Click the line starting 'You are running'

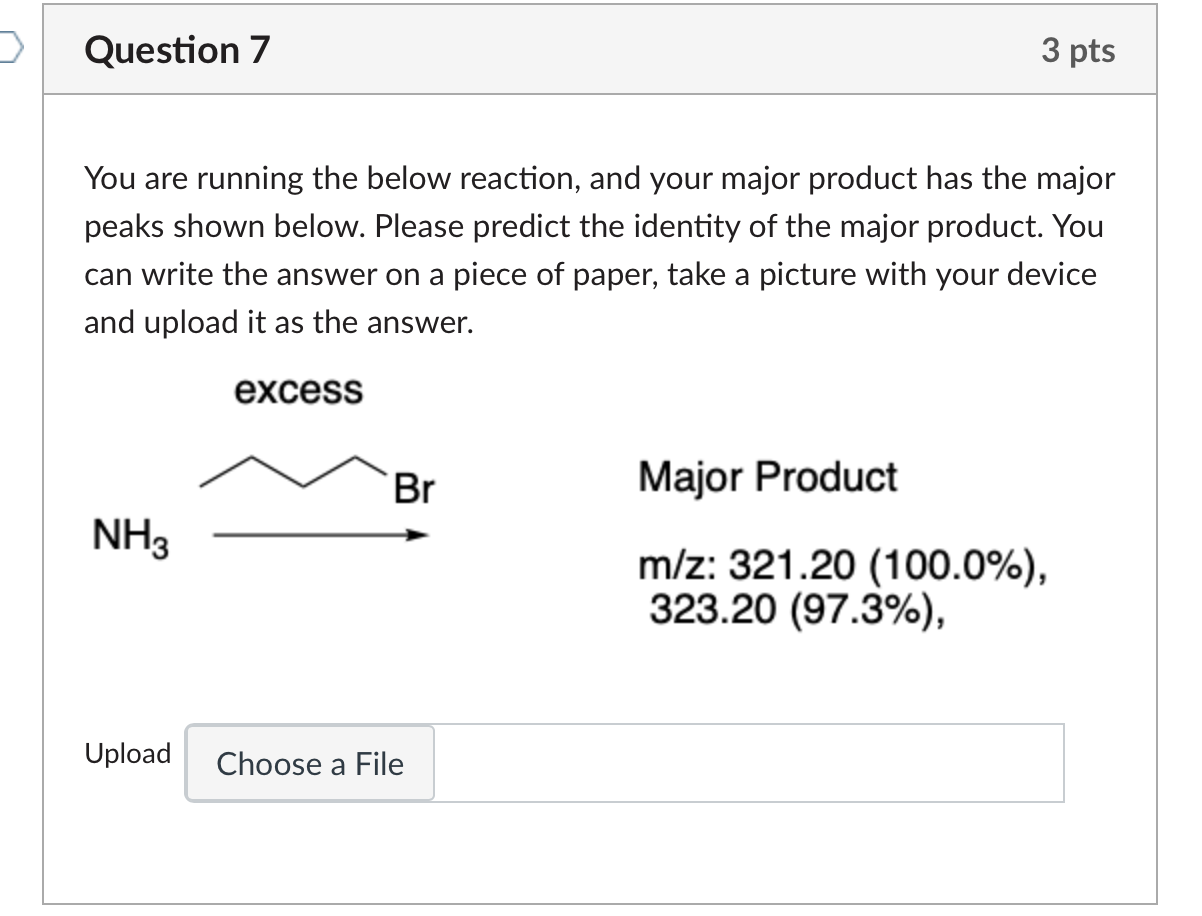pos(599,179)
